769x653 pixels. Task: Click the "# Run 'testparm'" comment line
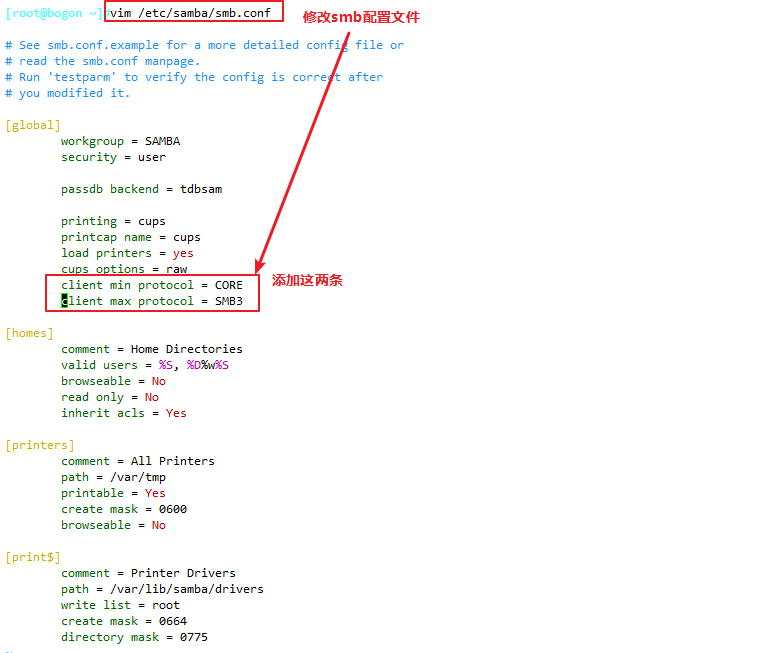194,77
